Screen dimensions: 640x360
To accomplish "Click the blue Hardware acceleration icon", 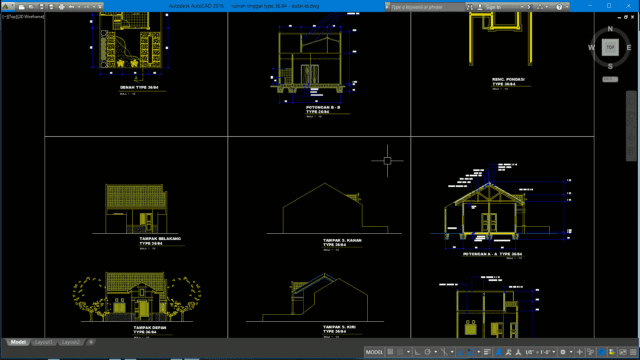I will pos(602,352).
